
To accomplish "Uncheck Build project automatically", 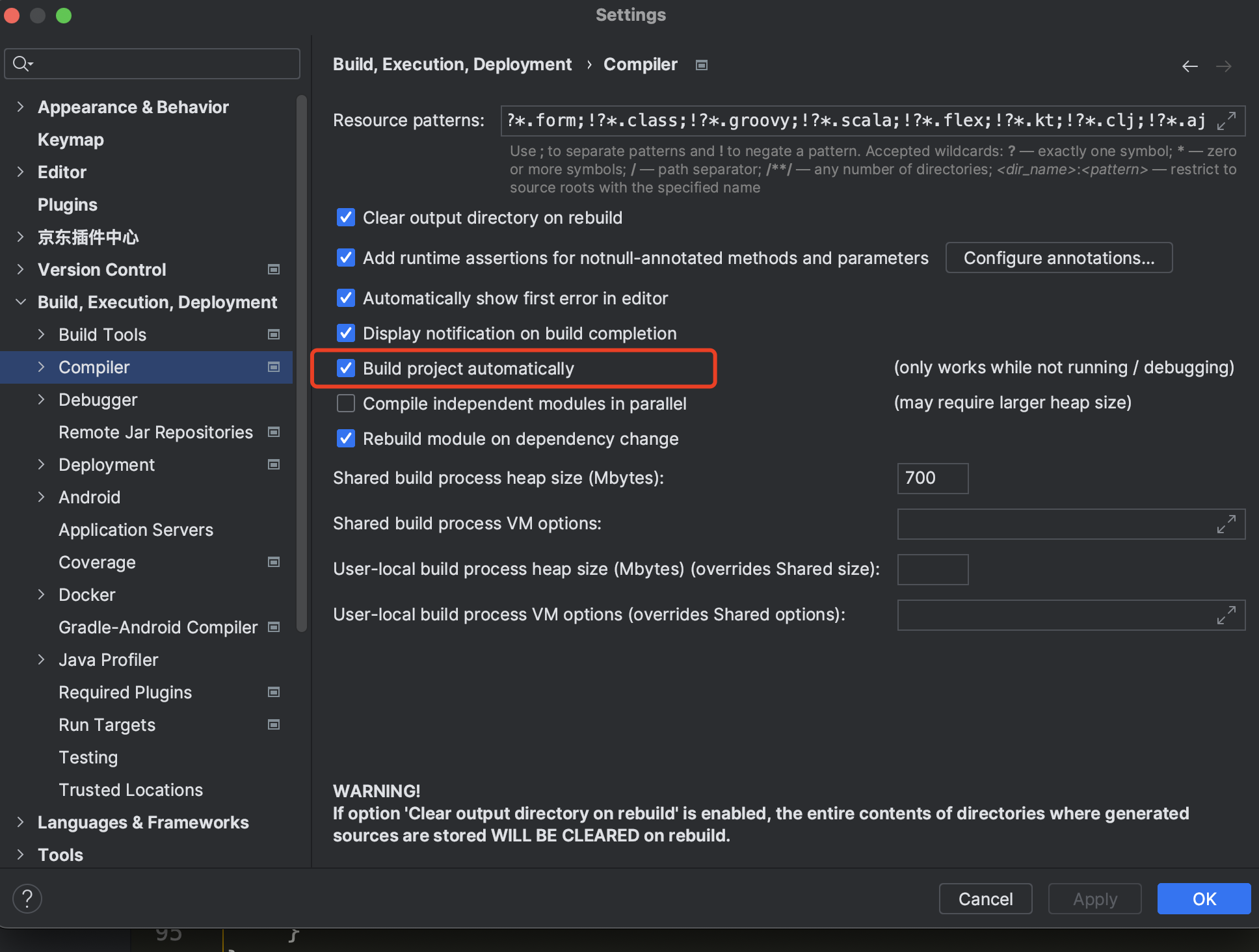I will (x=346, y=369).
